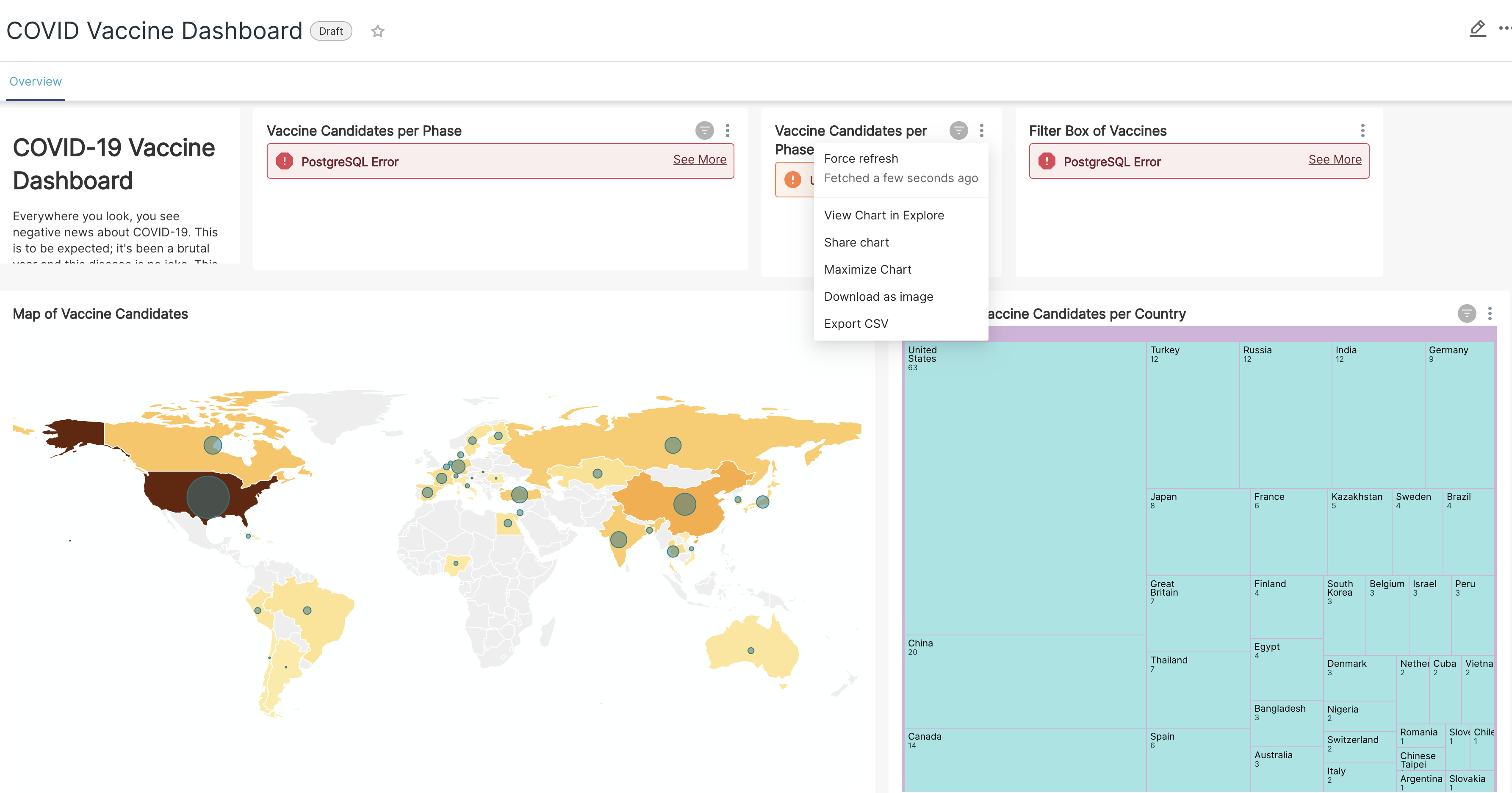
Task: Select View Chart in Explore
Action: click(884, 215)
